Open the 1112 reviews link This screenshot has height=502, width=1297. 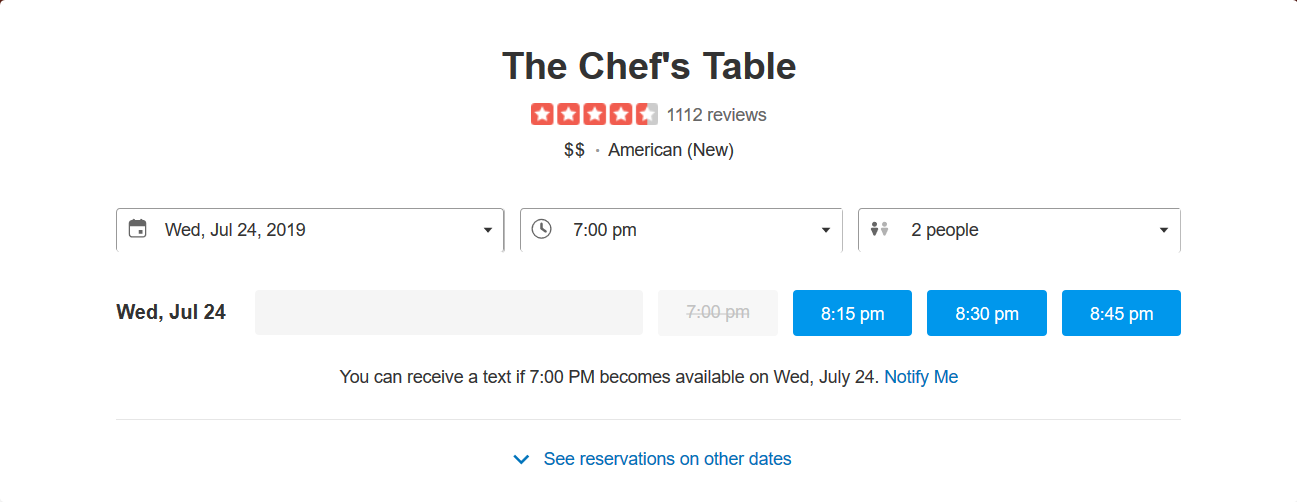coord(717,115)
